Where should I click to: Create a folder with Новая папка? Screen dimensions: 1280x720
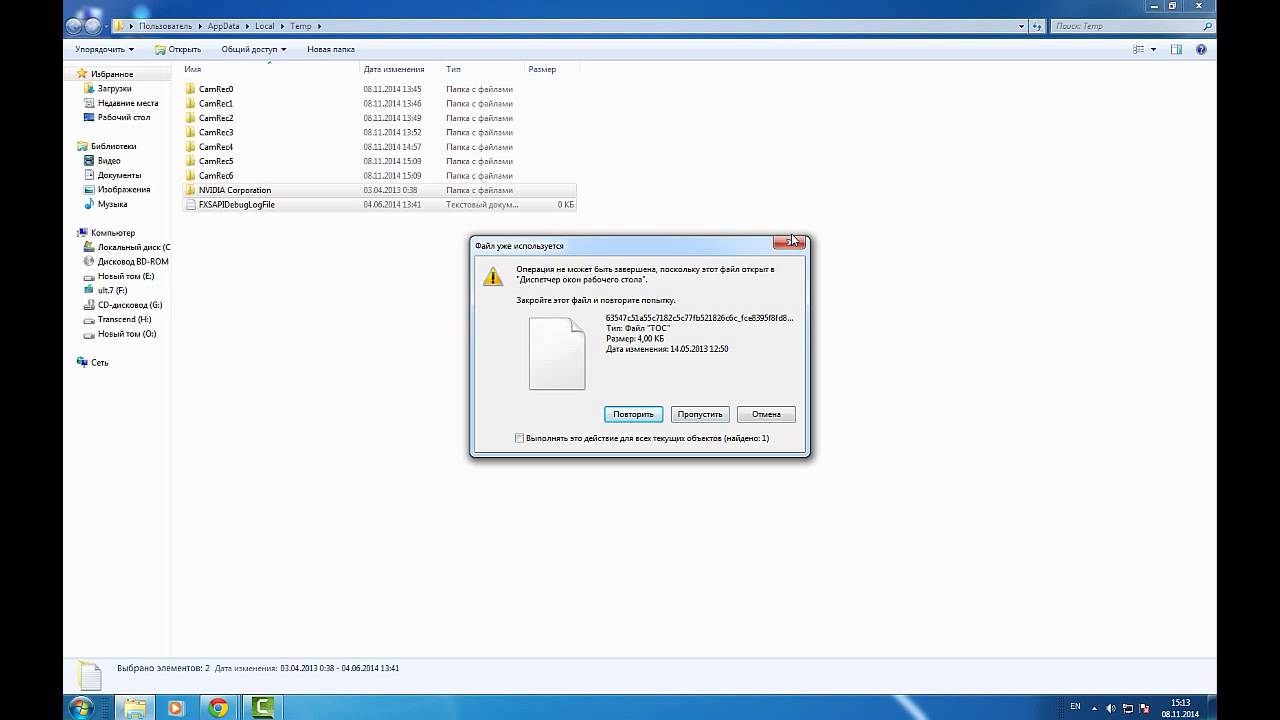pos(331,49)
